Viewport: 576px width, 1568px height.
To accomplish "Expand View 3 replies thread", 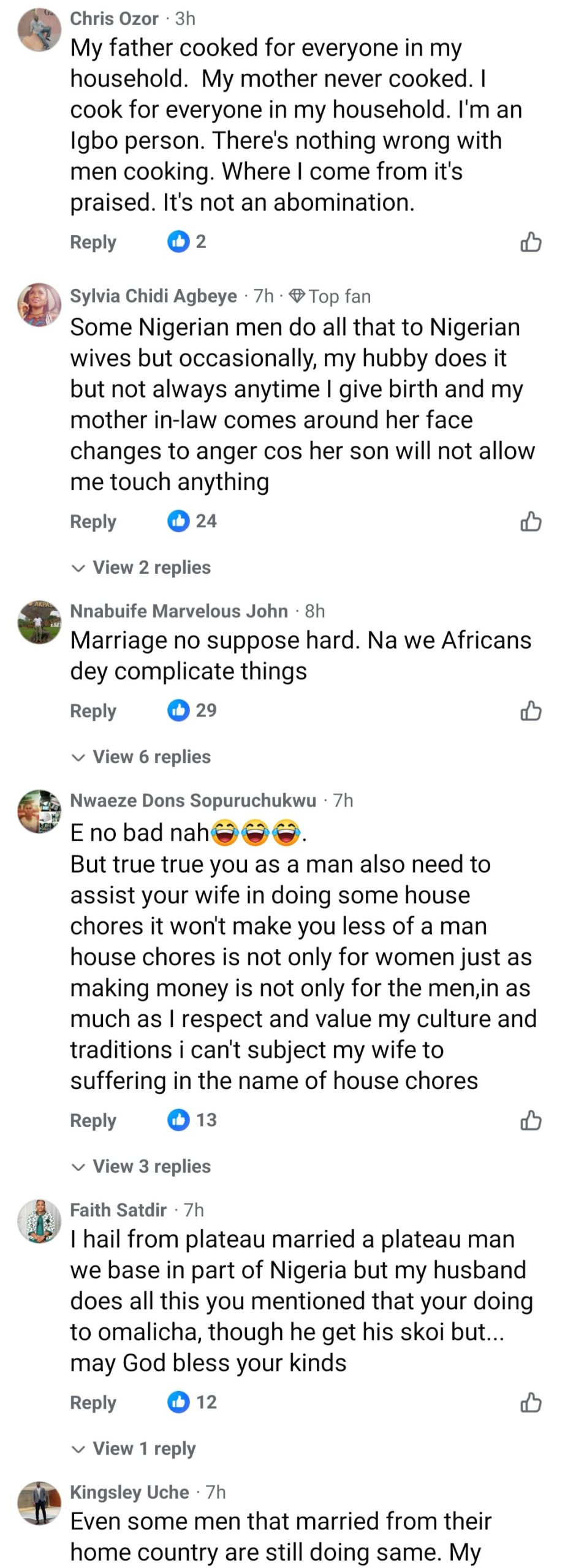I will click(142, 1166).
